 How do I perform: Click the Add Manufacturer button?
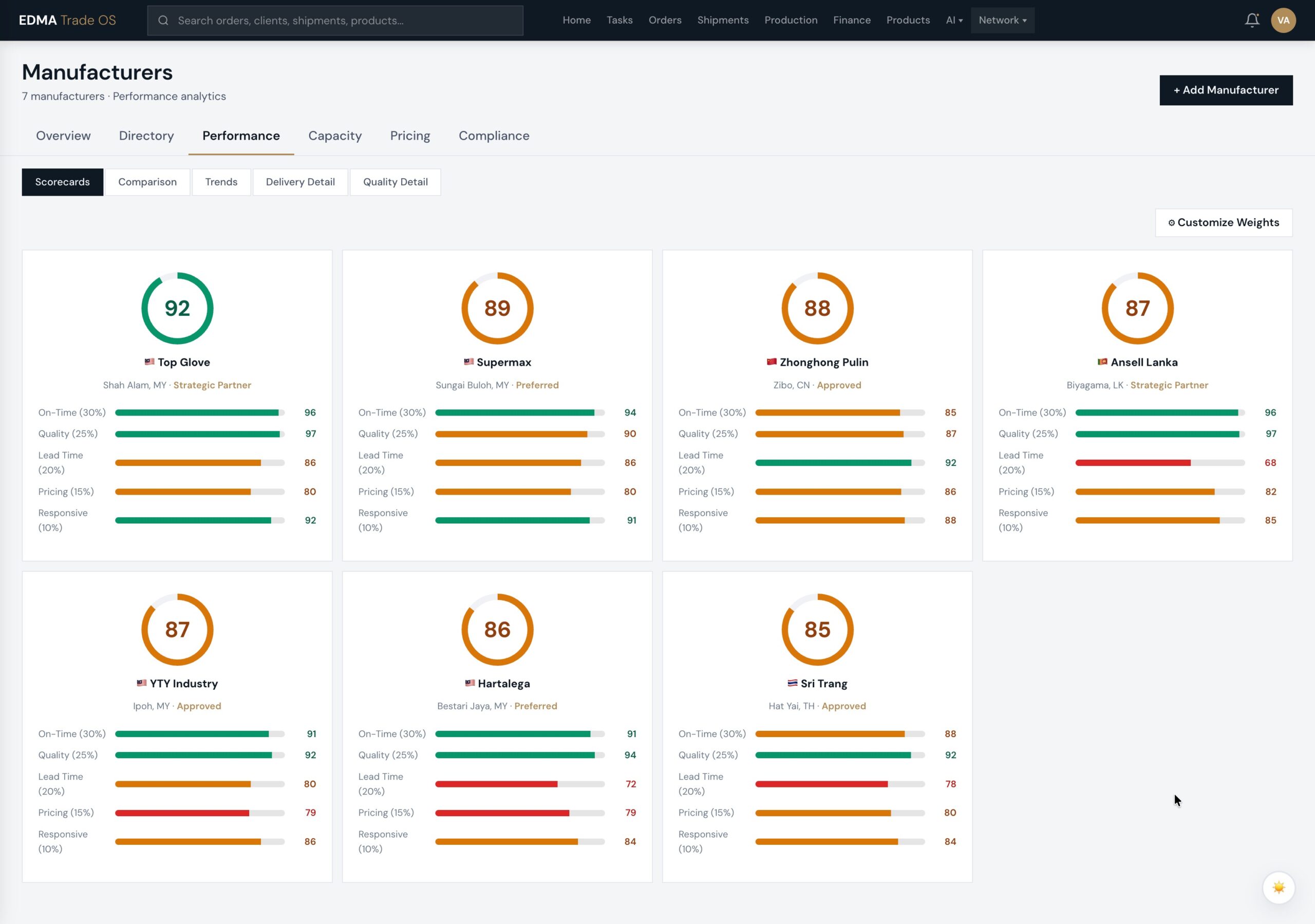click(1226, 90)
